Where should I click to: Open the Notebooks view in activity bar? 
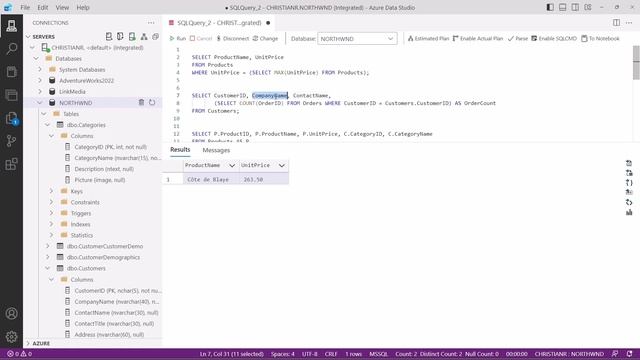pyautogui.click(x=11, y=72)
